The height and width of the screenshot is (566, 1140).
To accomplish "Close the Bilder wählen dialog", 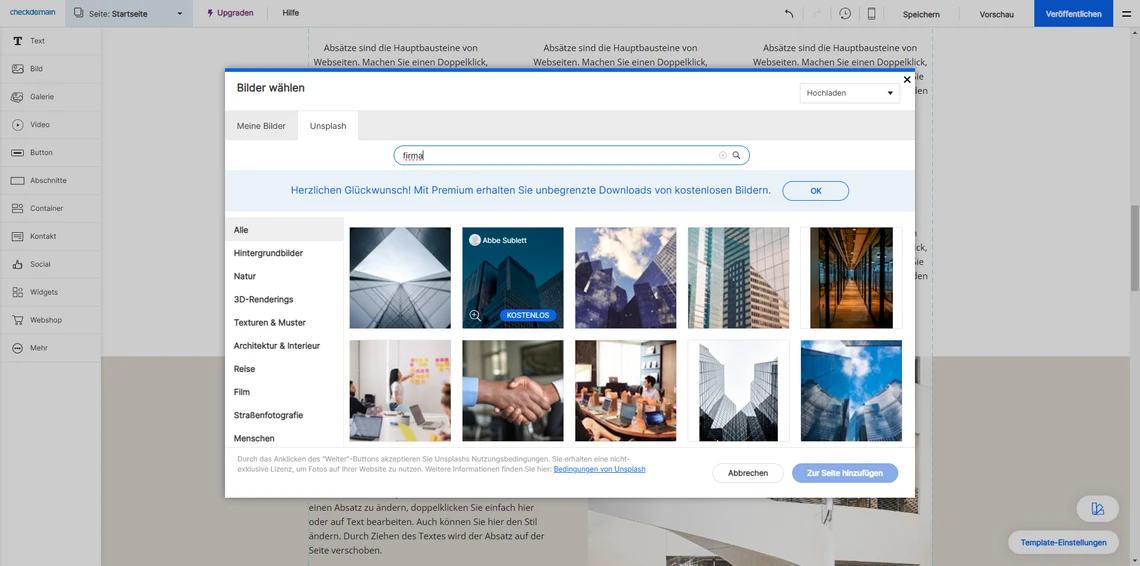I will [907, 79].
